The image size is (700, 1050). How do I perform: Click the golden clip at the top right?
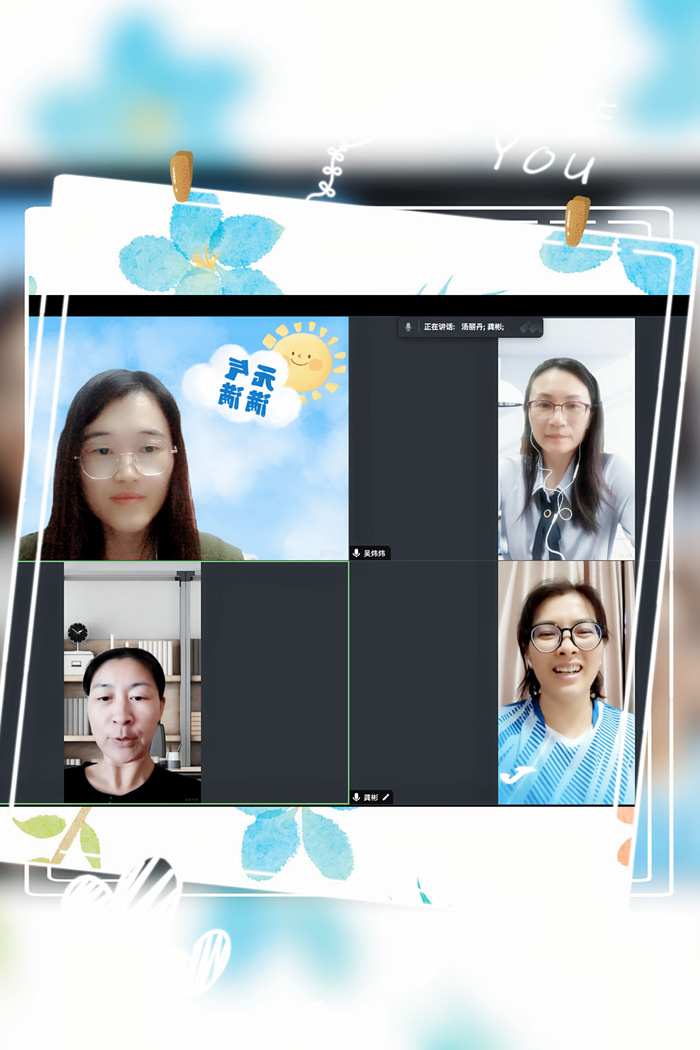[577, 220]
